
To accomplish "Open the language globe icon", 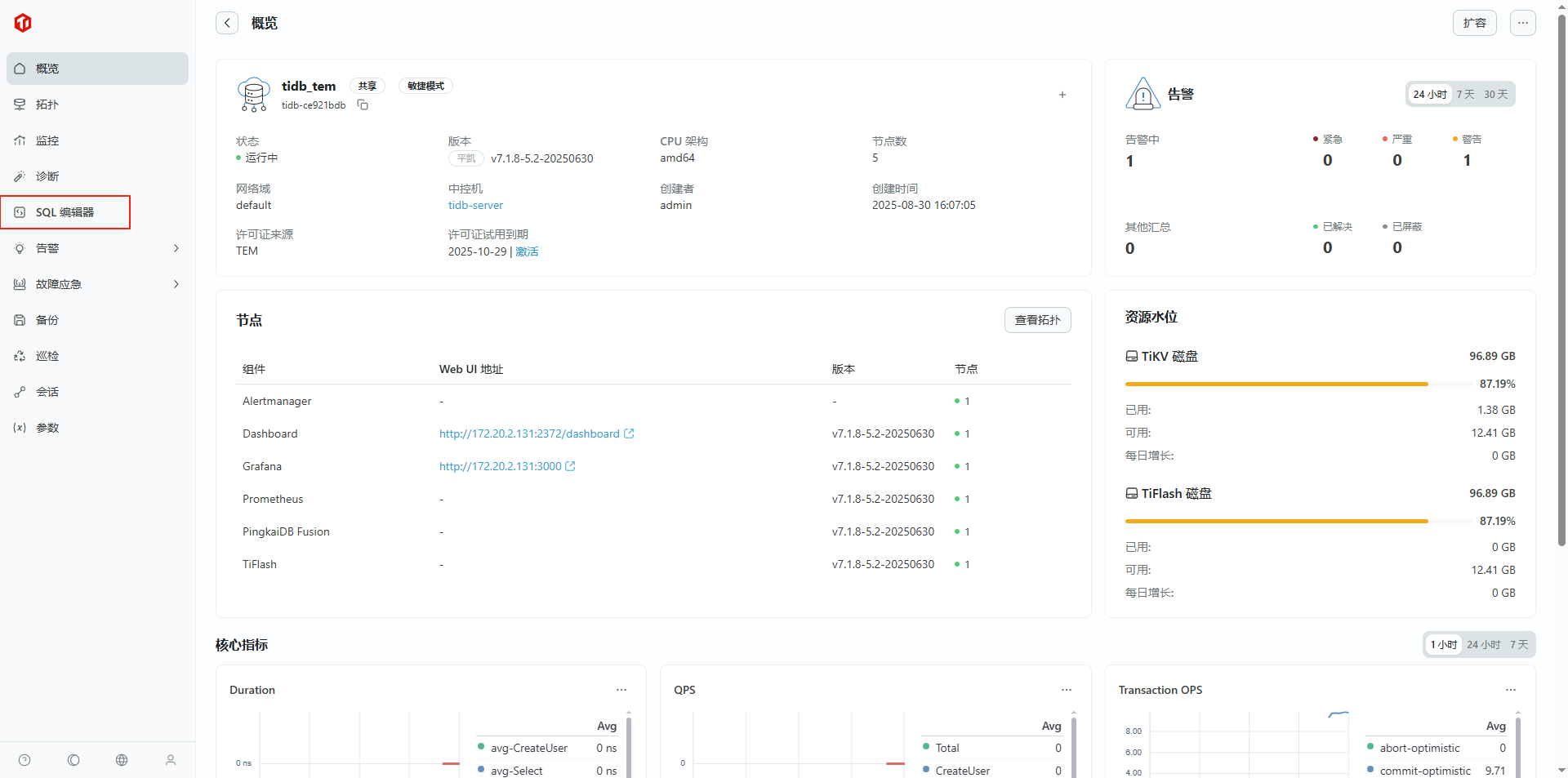I will (x=122, y=760).
